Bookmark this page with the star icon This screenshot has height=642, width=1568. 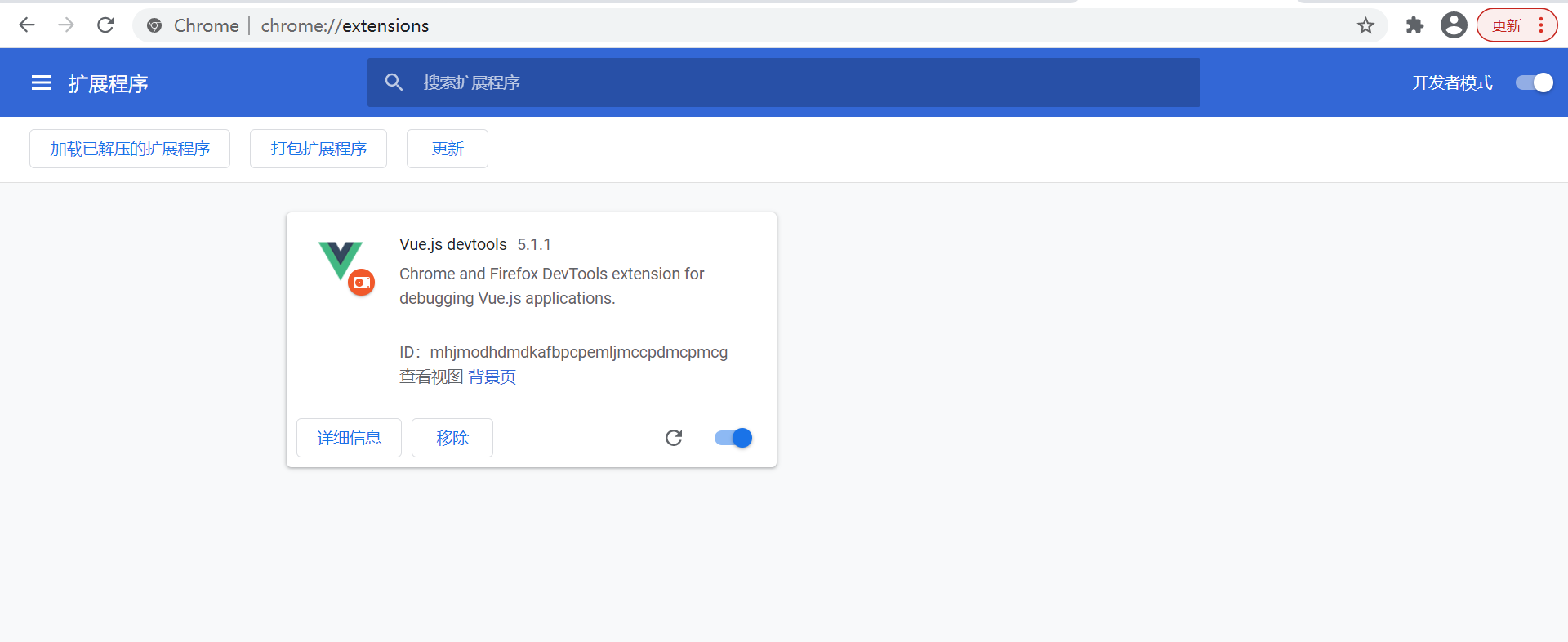point(1365,26)
